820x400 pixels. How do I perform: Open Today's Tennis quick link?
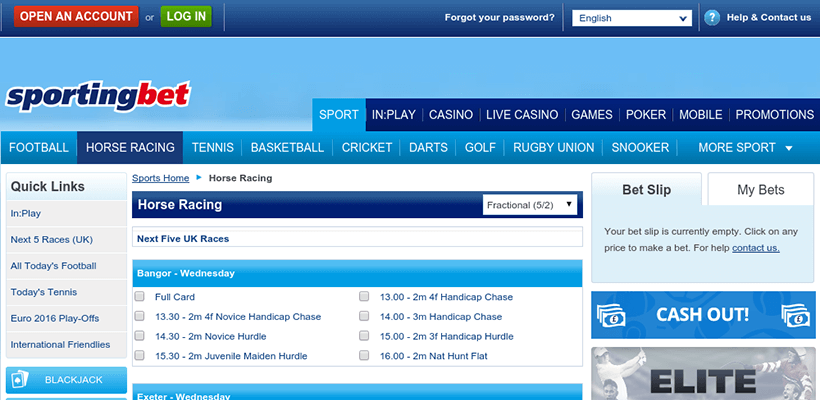[66, 292]
